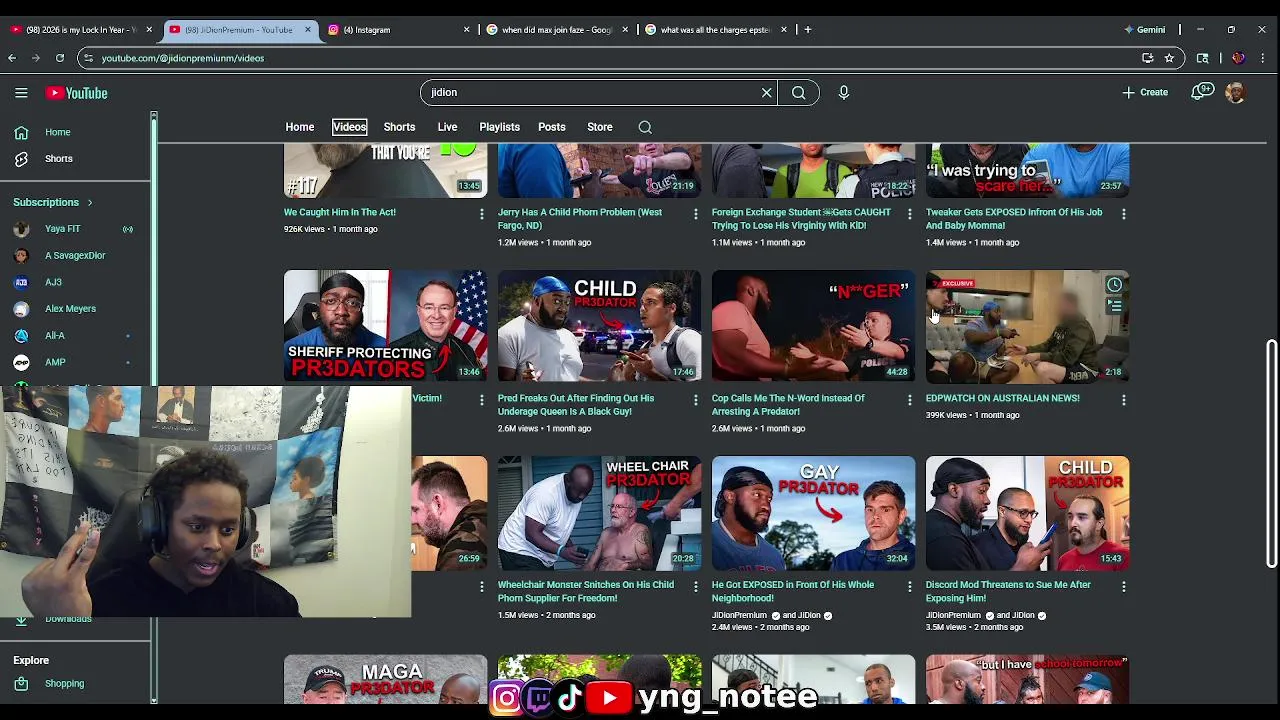Open account avatar menu
This screenshot has width=1280, height=720.
coord(1236,92)
